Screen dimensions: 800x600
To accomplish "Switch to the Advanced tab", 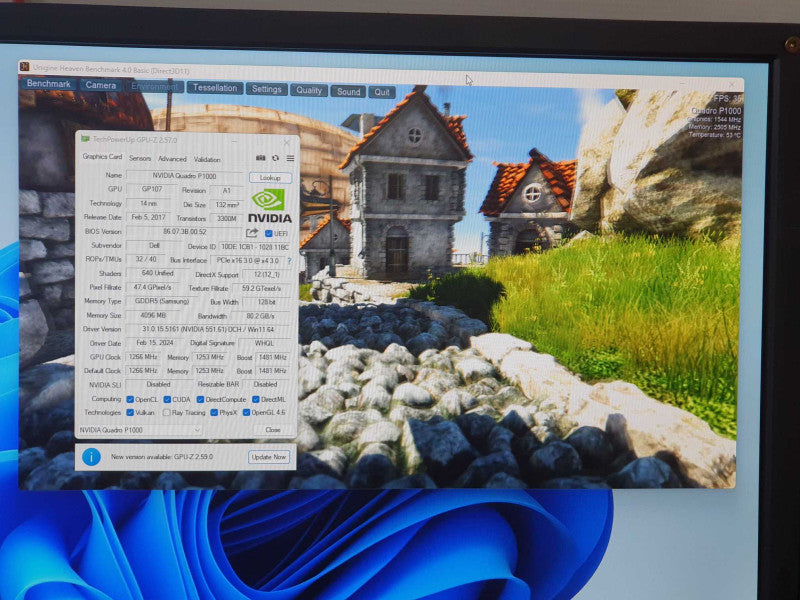I will tap(172, 159).
